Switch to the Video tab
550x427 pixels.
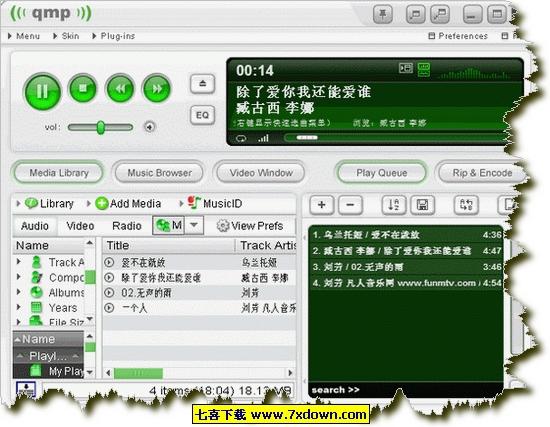pos(80,226)
